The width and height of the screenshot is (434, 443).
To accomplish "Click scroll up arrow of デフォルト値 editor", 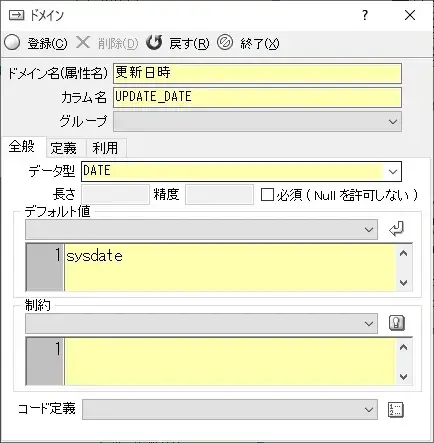I will 403,254.
